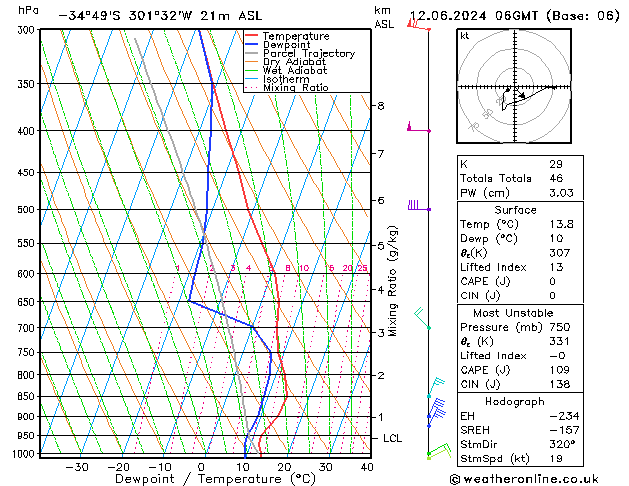Image resolution: width=629 pixels, height=486 pixels.
Task: Click the 5 km altitude tick label
Action: (x=381, y=245)
